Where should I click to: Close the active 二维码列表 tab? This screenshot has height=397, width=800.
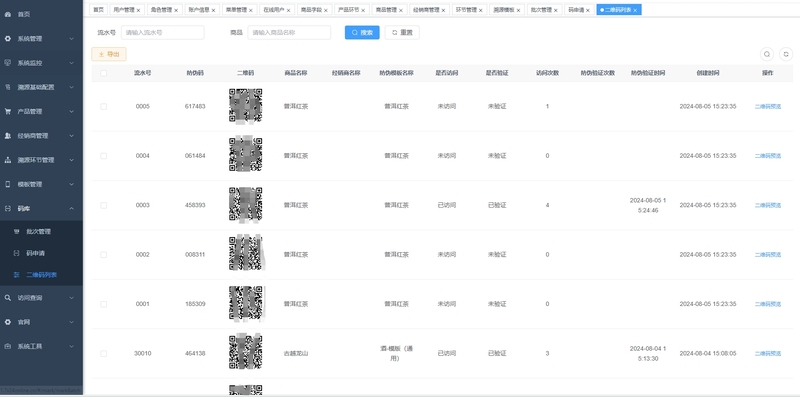click(635, 10)
